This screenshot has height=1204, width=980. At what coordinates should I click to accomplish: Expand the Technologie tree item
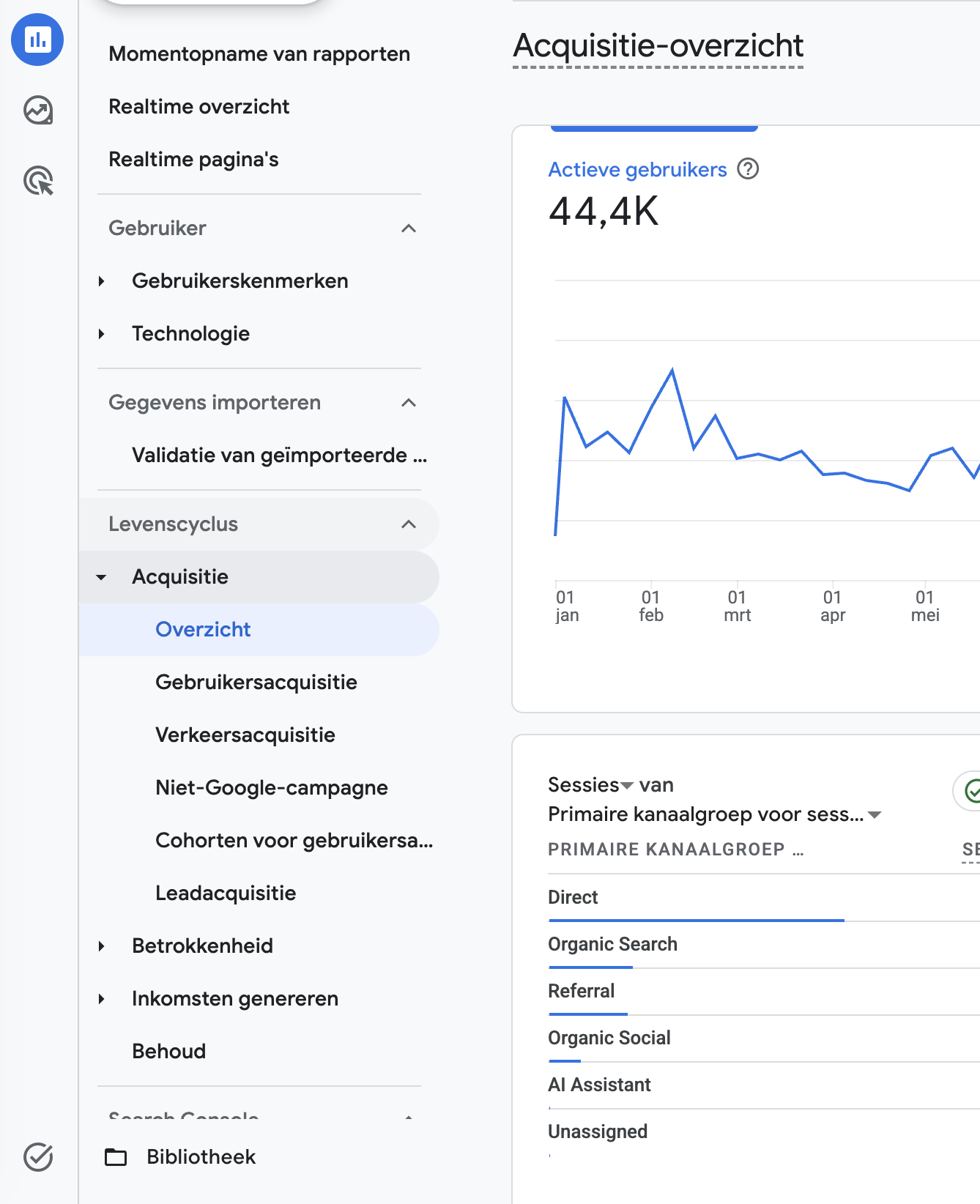[102, 334]
